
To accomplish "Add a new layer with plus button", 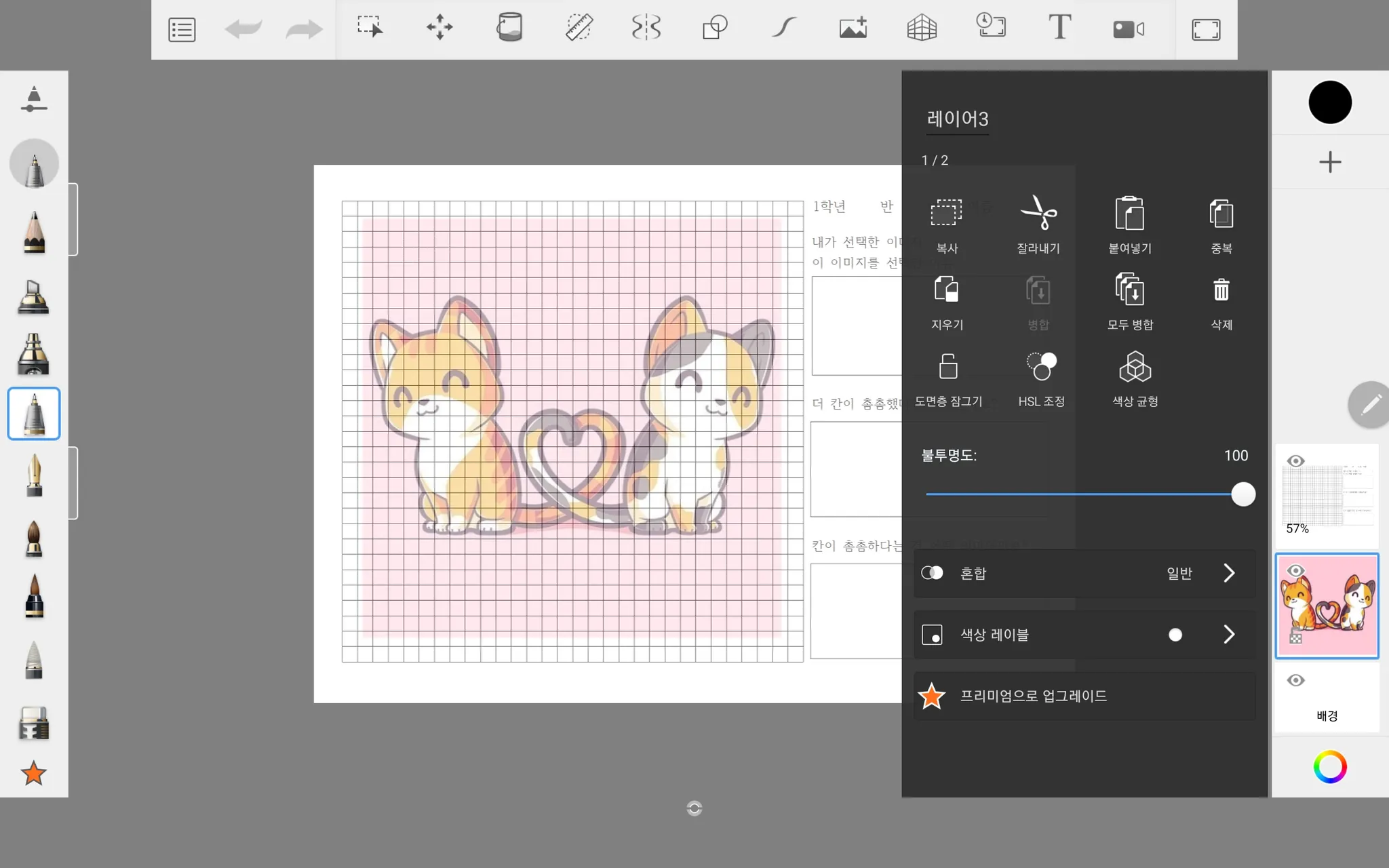I will coord(1329,162).
